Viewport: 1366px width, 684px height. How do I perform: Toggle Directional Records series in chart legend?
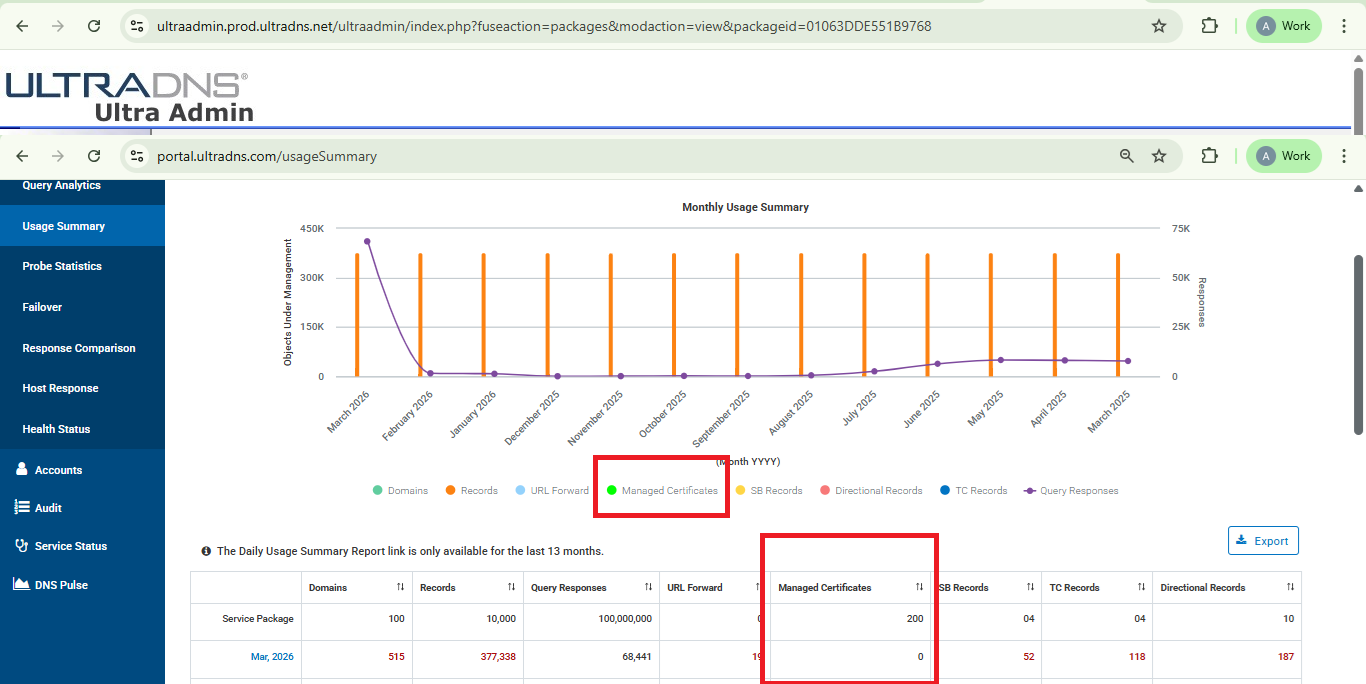(871, 490)
